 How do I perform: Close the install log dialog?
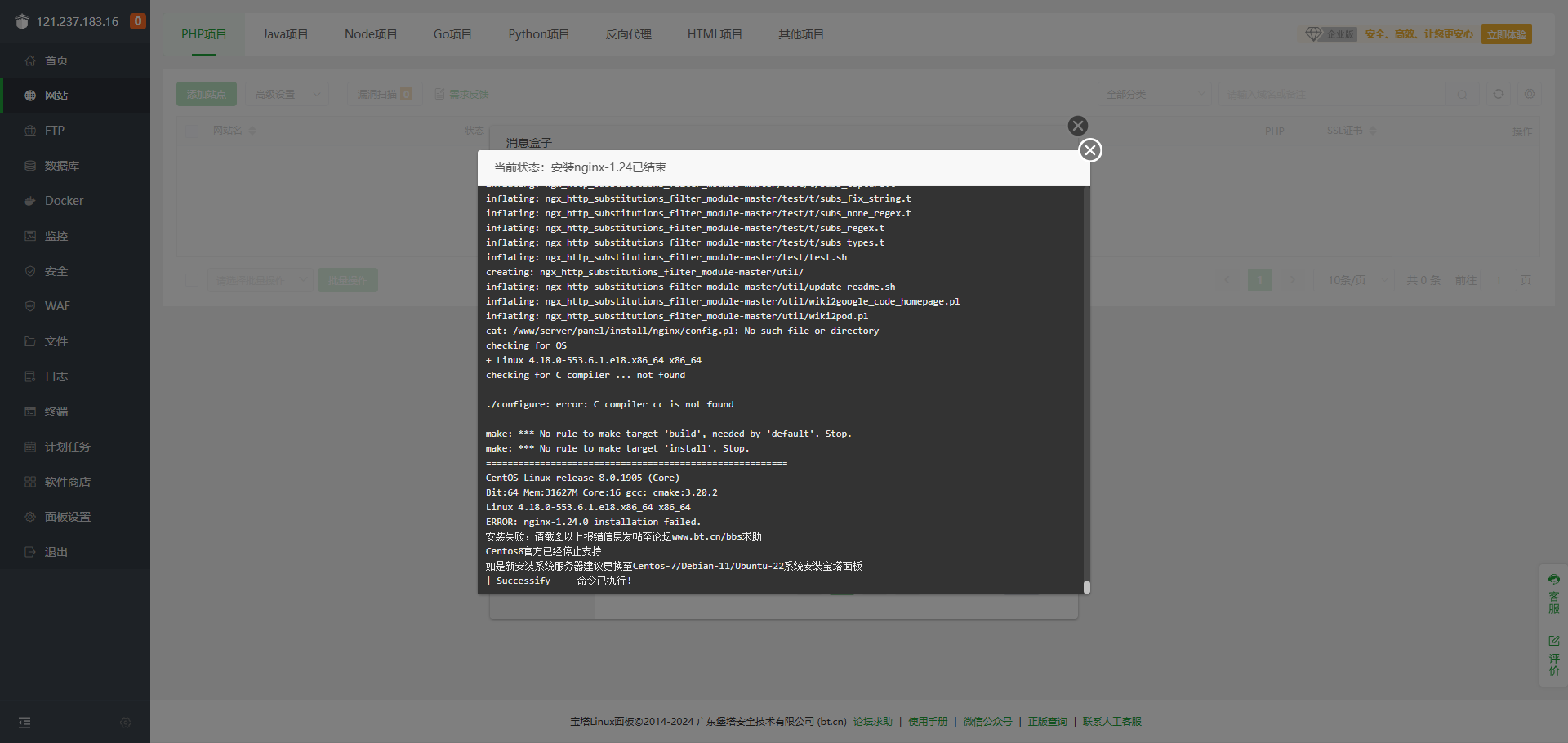(1090, 150)
